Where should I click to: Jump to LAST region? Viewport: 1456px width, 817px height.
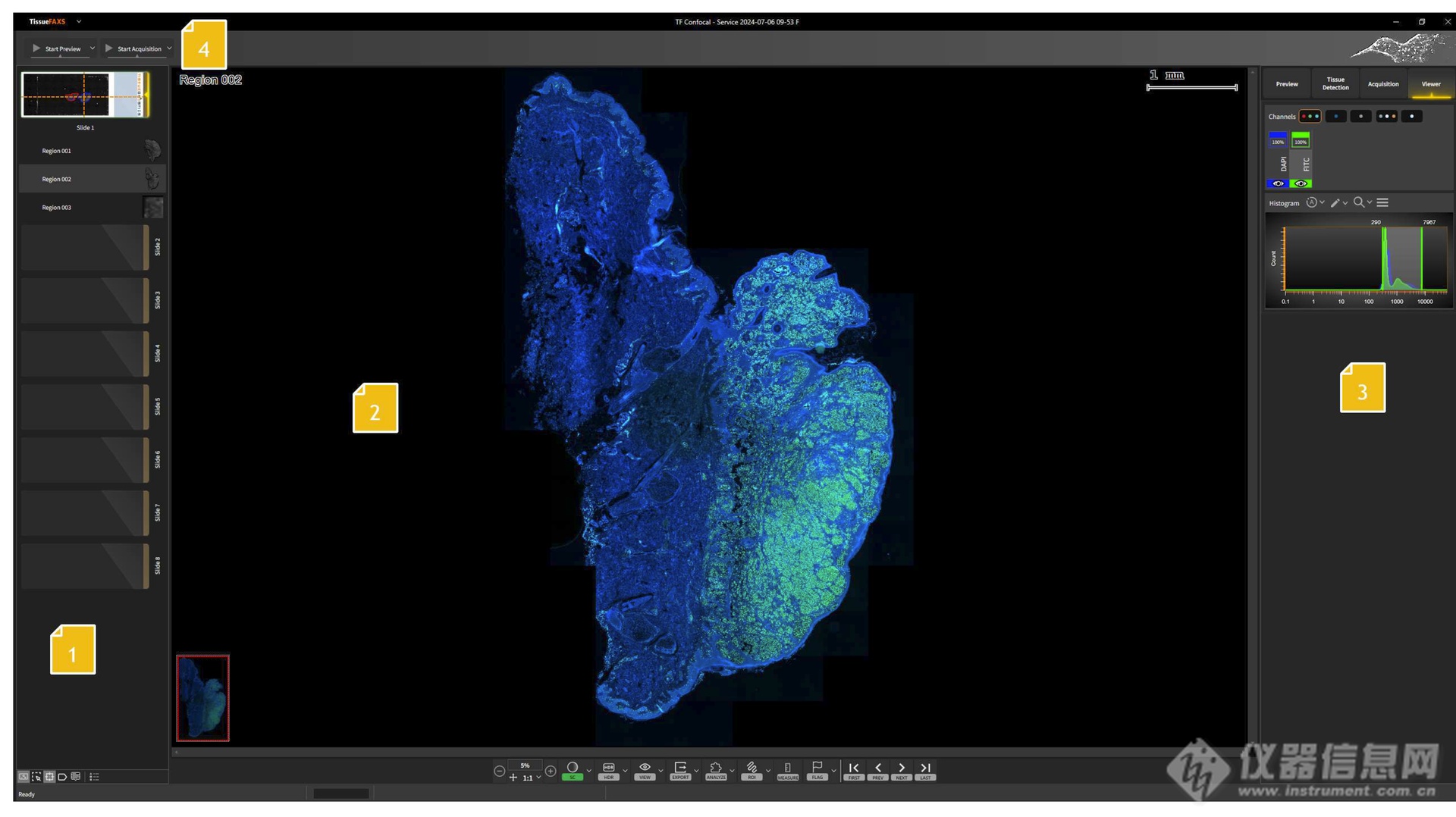tap(925, 771)
